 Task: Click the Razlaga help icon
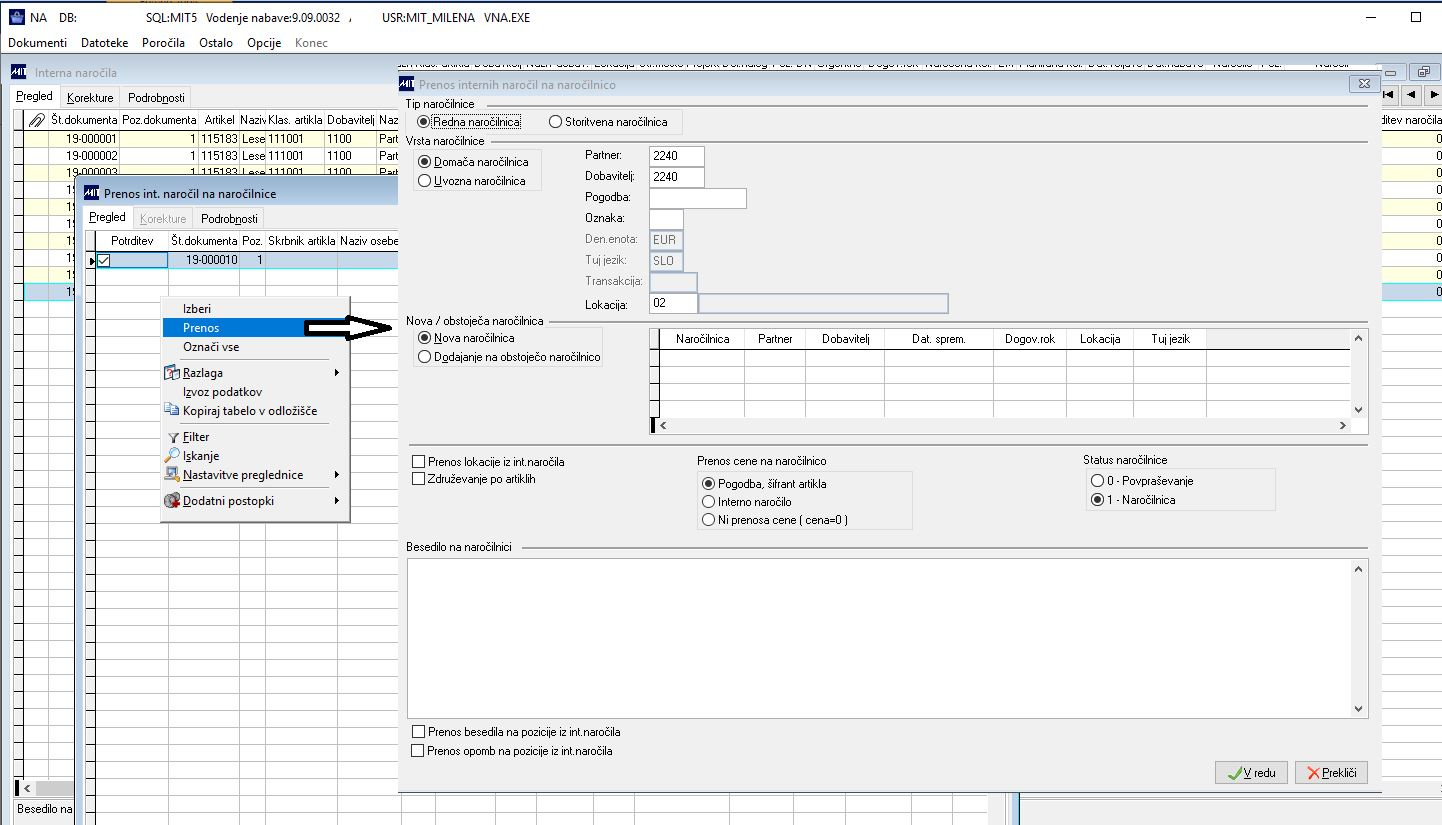click(x=173, y=373)
